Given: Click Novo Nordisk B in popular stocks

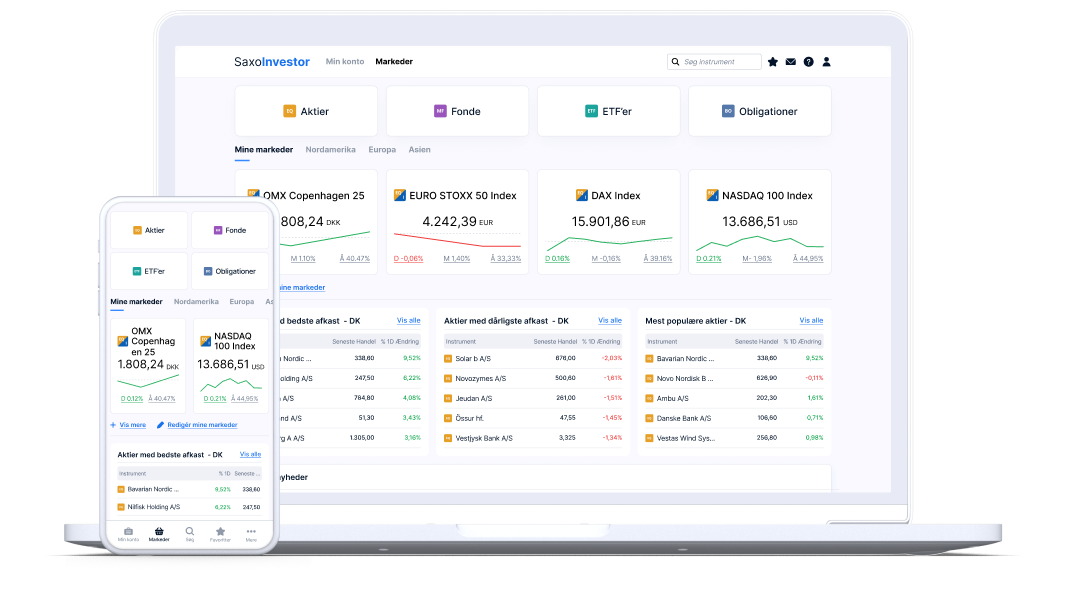Looking at the screenshot, I should coord(685,379).
